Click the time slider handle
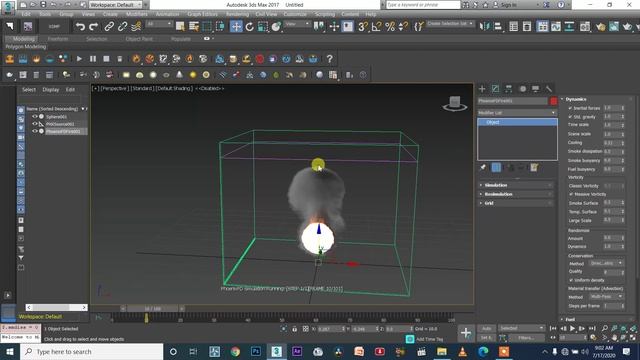The width and height of the screenshot is (640, 360). coord(152,309)
